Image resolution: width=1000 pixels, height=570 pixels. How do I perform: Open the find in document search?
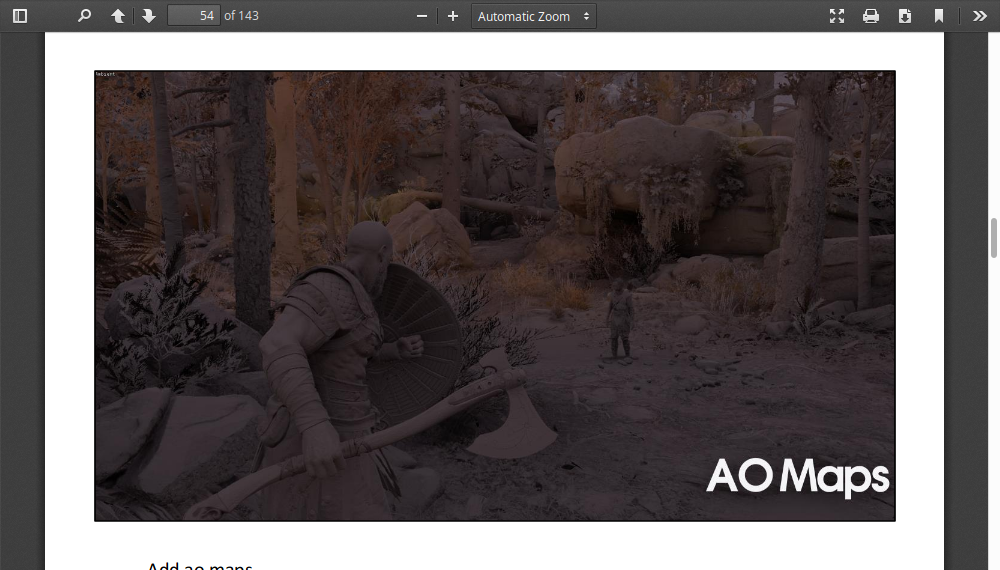coord(84,16)
